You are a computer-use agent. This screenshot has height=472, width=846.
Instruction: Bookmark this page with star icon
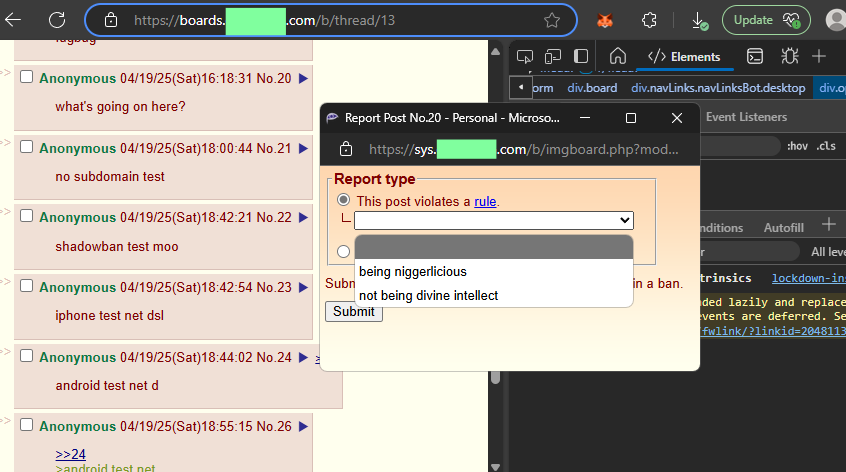tap(552, 20)
